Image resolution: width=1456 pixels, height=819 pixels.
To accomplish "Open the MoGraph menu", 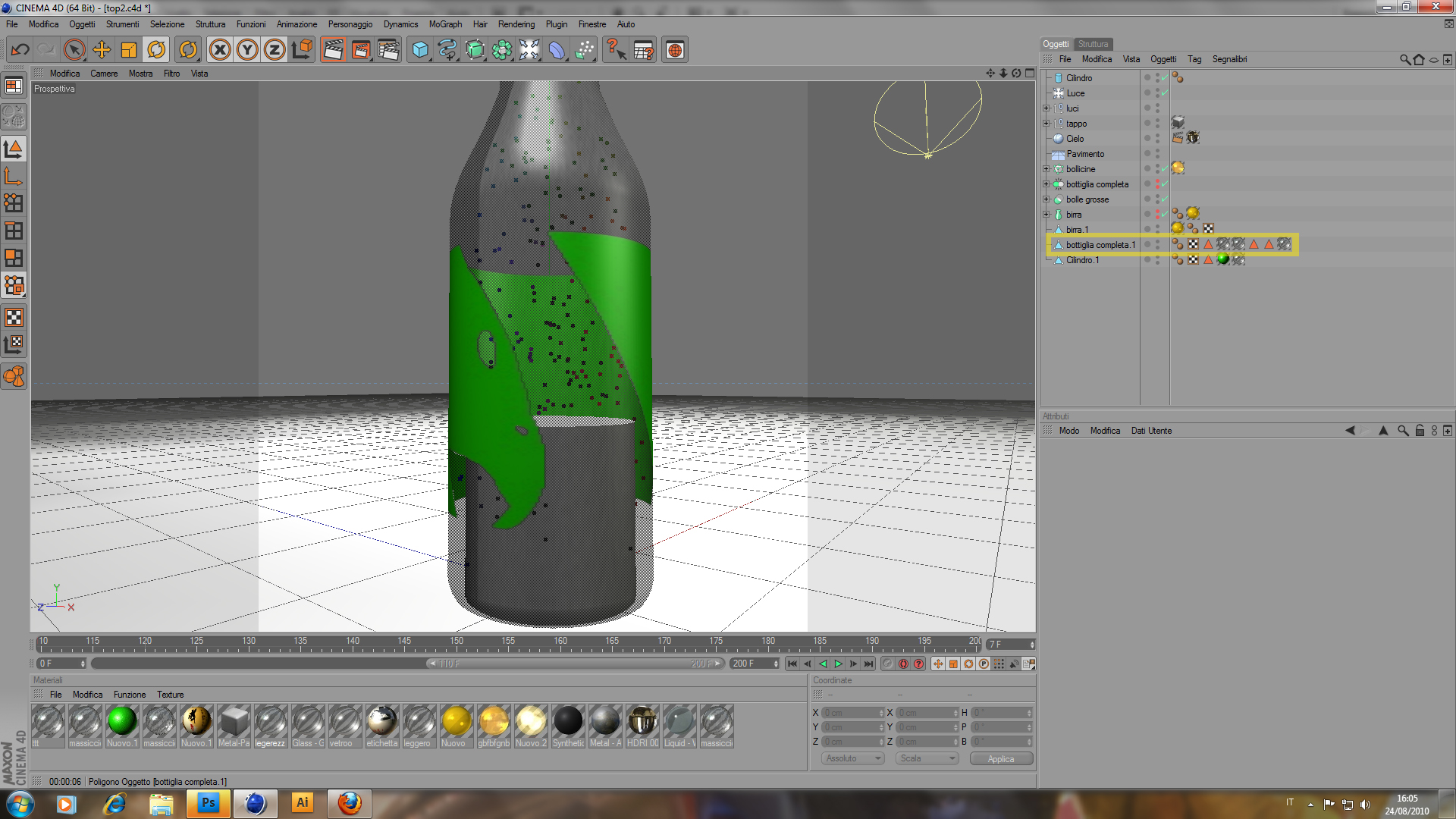I will coord(445,24).
